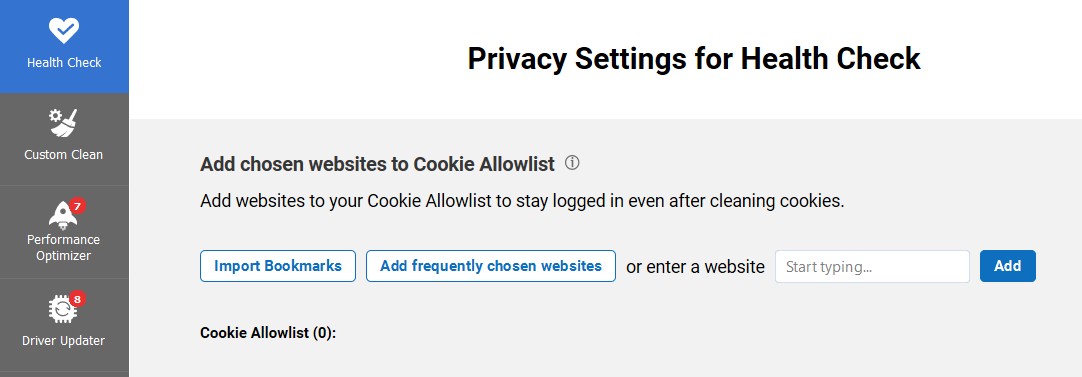Show info tooltip beside Cookie Allowlist heading
Screen dimensions: 1082x377
(572, 163)
